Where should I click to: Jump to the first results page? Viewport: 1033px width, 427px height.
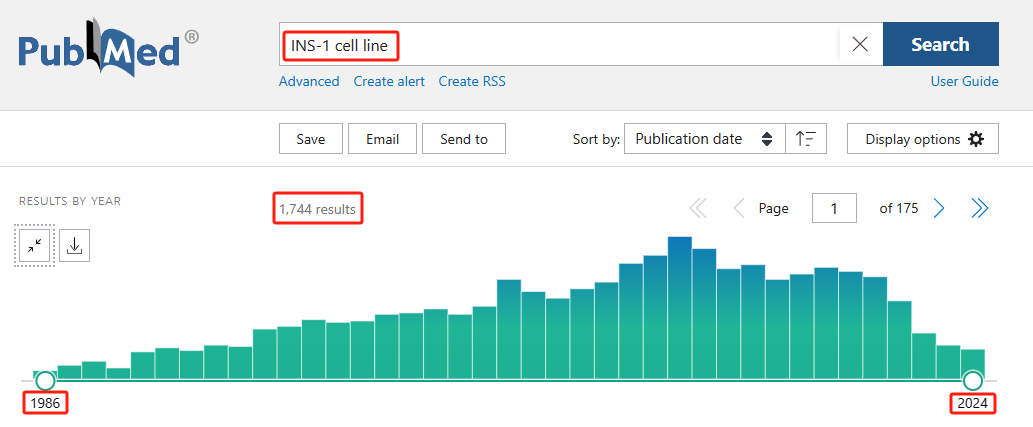pyautogui.click(x=697, y=209)
